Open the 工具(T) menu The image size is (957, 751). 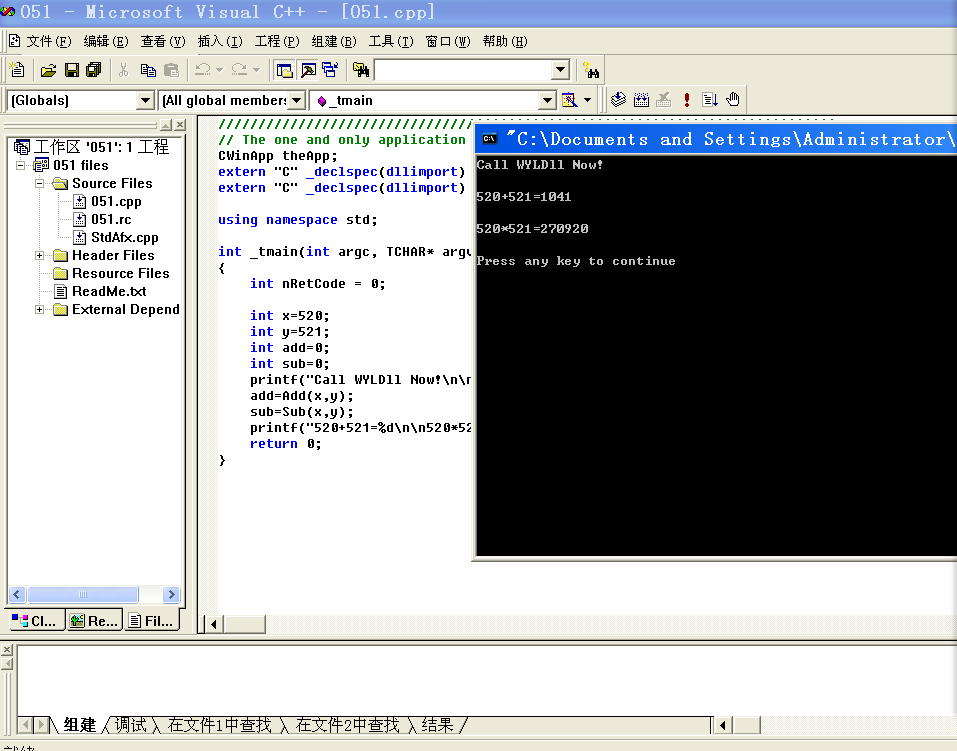pos(391,42)
